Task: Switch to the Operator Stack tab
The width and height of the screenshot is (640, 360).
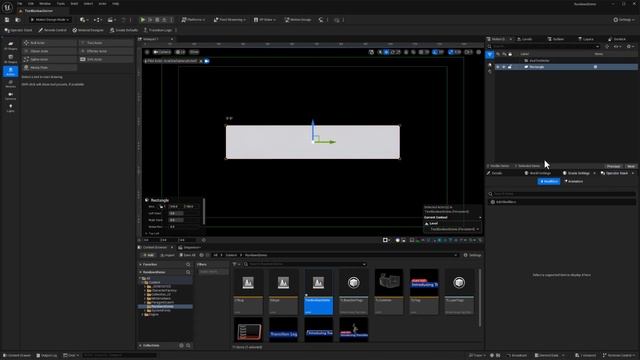Action: pos(616,173)
